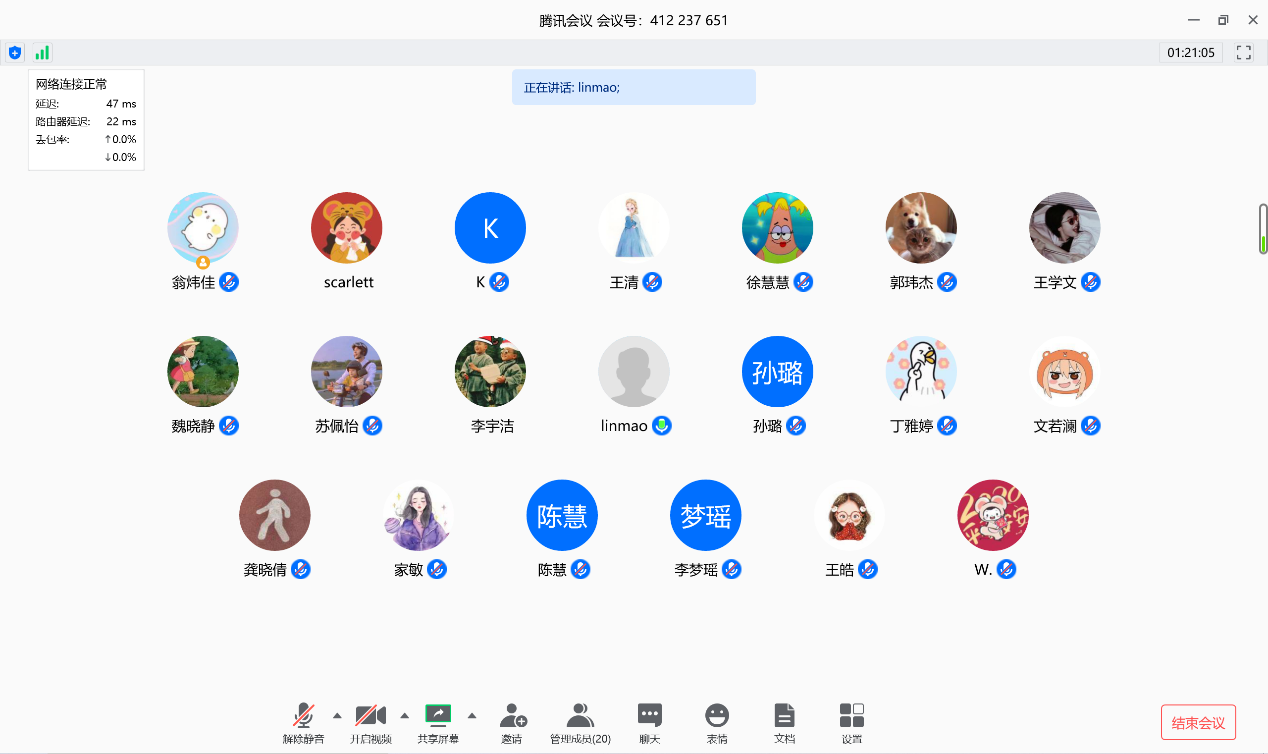Enter full screen using top-right icon
This screenshot has width=1268, height=754.
pyautogui.click(x=1244, y=53)
